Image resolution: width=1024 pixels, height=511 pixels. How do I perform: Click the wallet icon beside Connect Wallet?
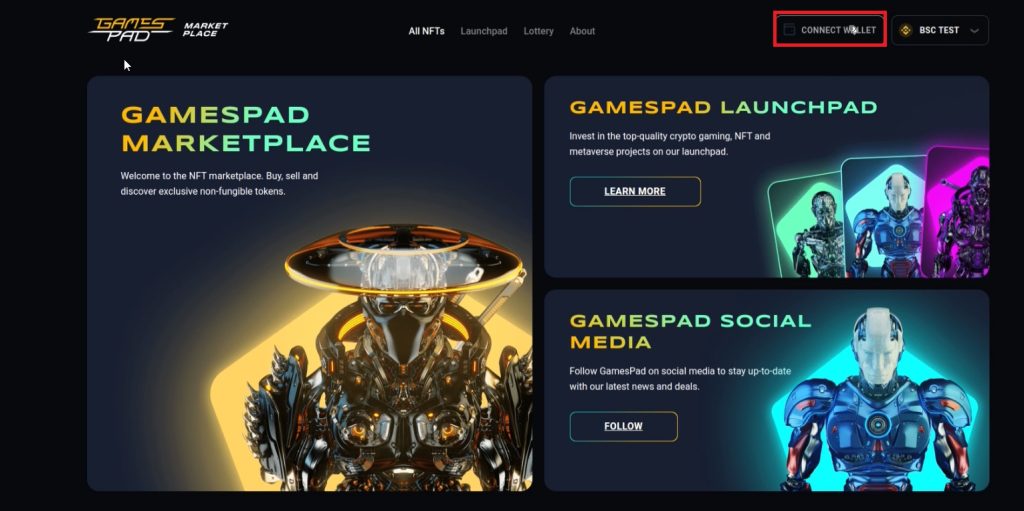(789, 30)
